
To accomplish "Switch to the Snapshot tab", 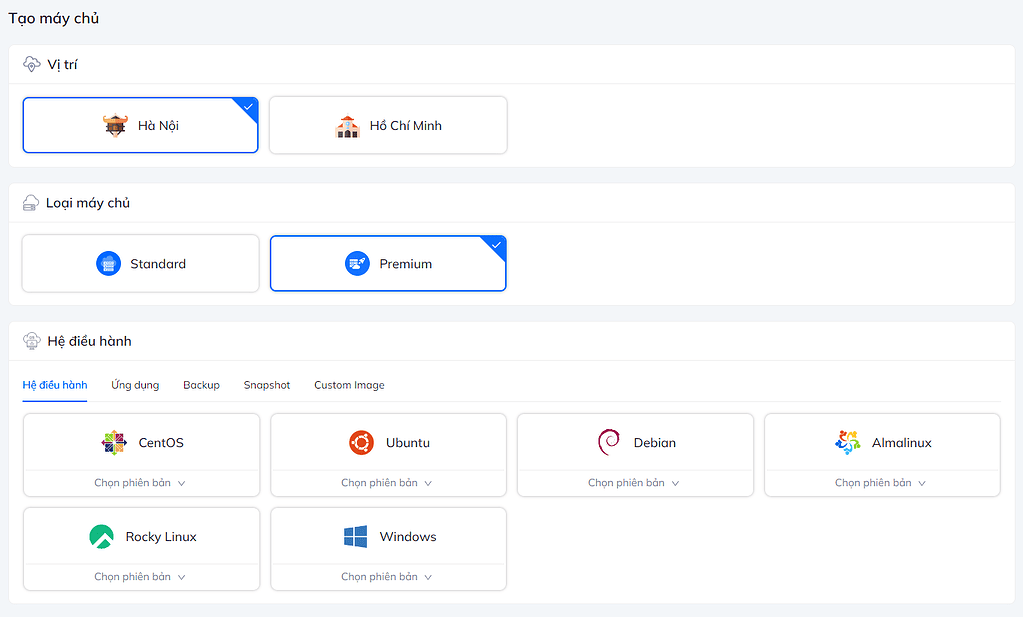I will pyautogui.click(x=266, y=385).
